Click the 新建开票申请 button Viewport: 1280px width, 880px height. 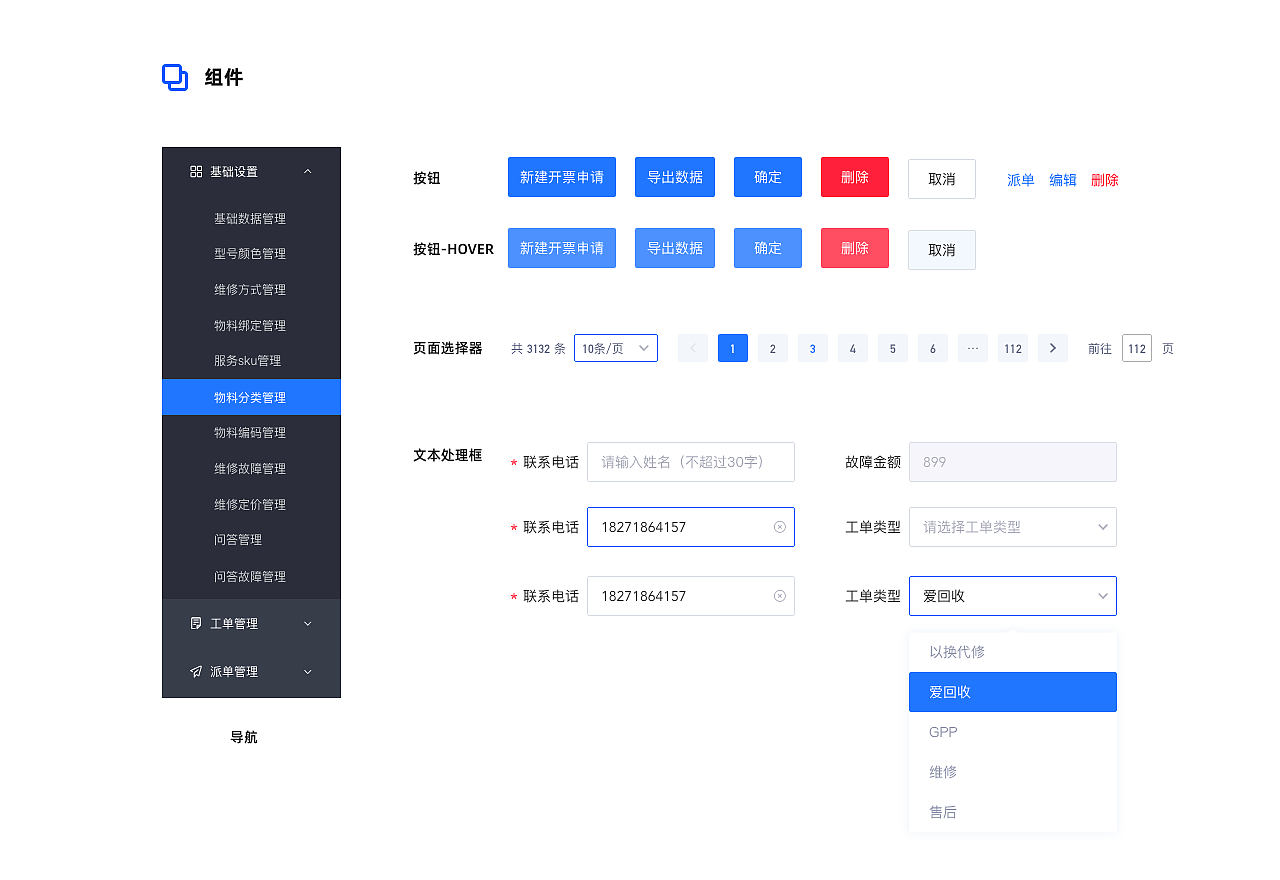click(561, 177)
